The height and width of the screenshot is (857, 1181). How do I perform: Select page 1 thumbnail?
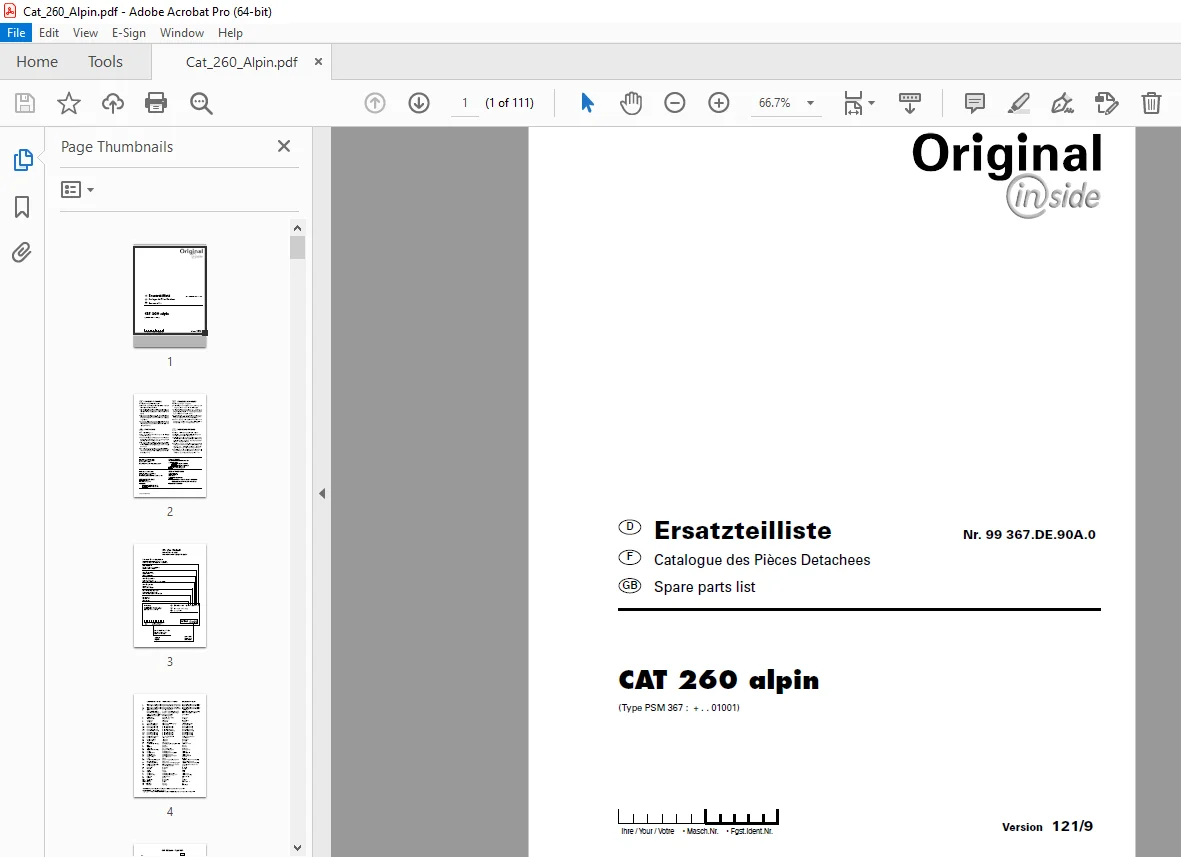click(x=169, y=296)
